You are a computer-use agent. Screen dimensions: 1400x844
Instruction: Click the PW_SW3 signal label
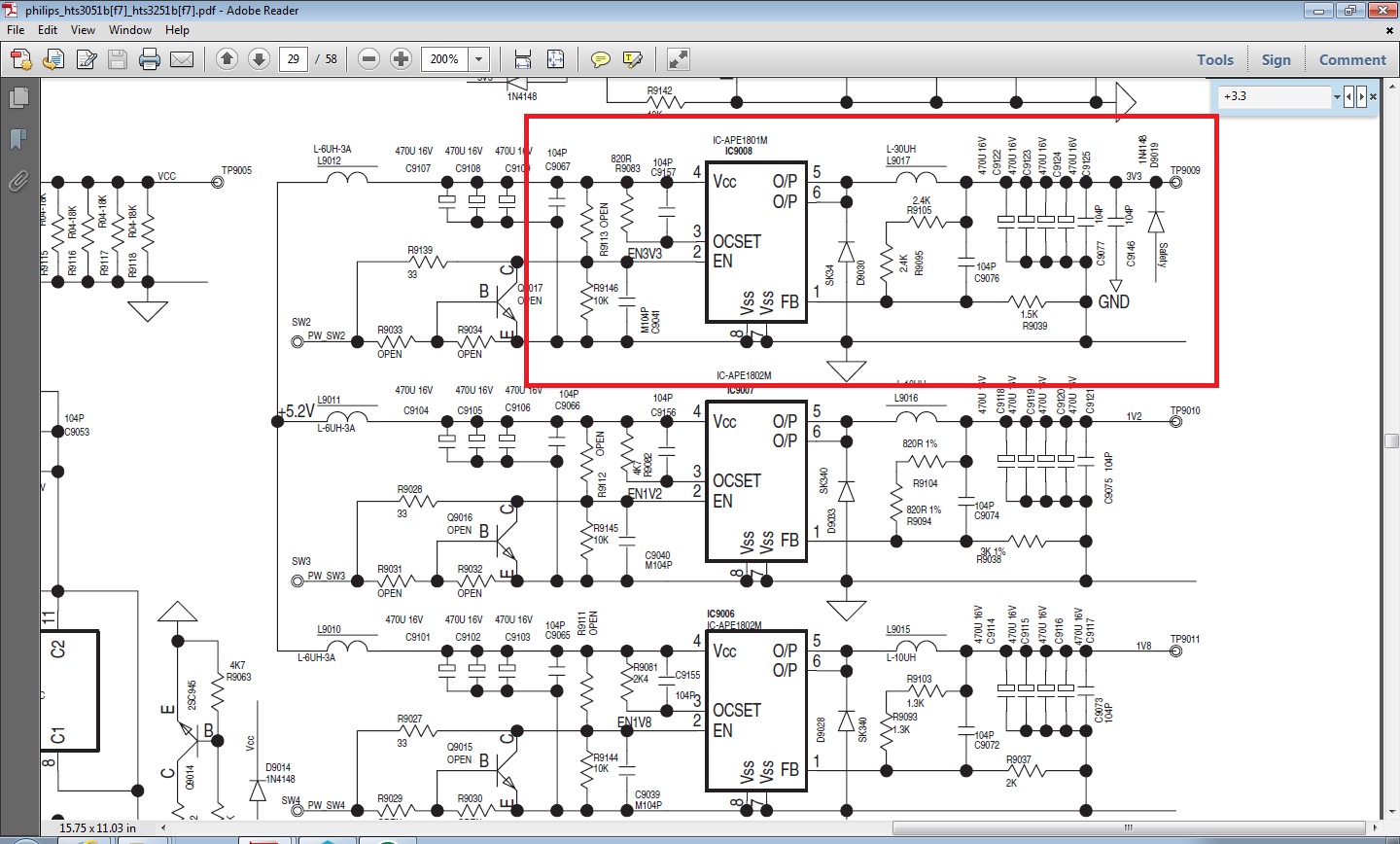point(327,576)
